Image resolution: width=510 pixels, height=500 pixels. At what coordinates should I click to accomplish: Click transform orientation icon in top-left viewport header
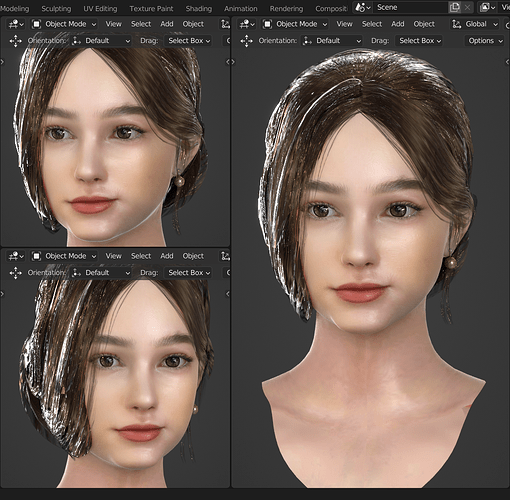tap(225, 24)
